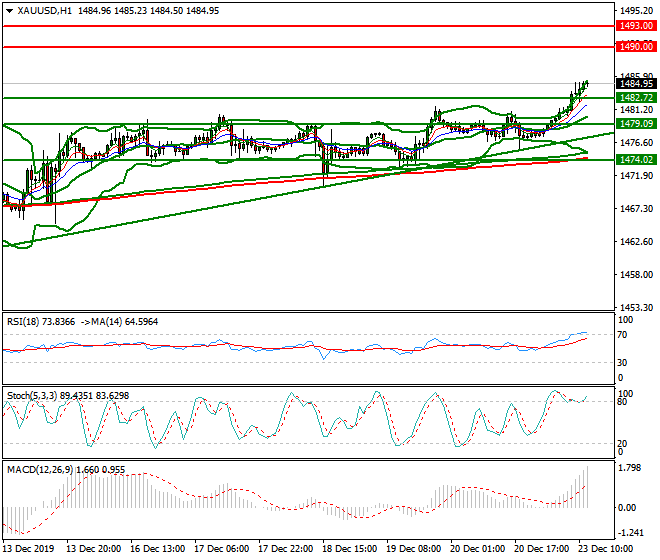Click the 1458.00 price scale value
The image size is (660, 560).
[x=636, y=275]
